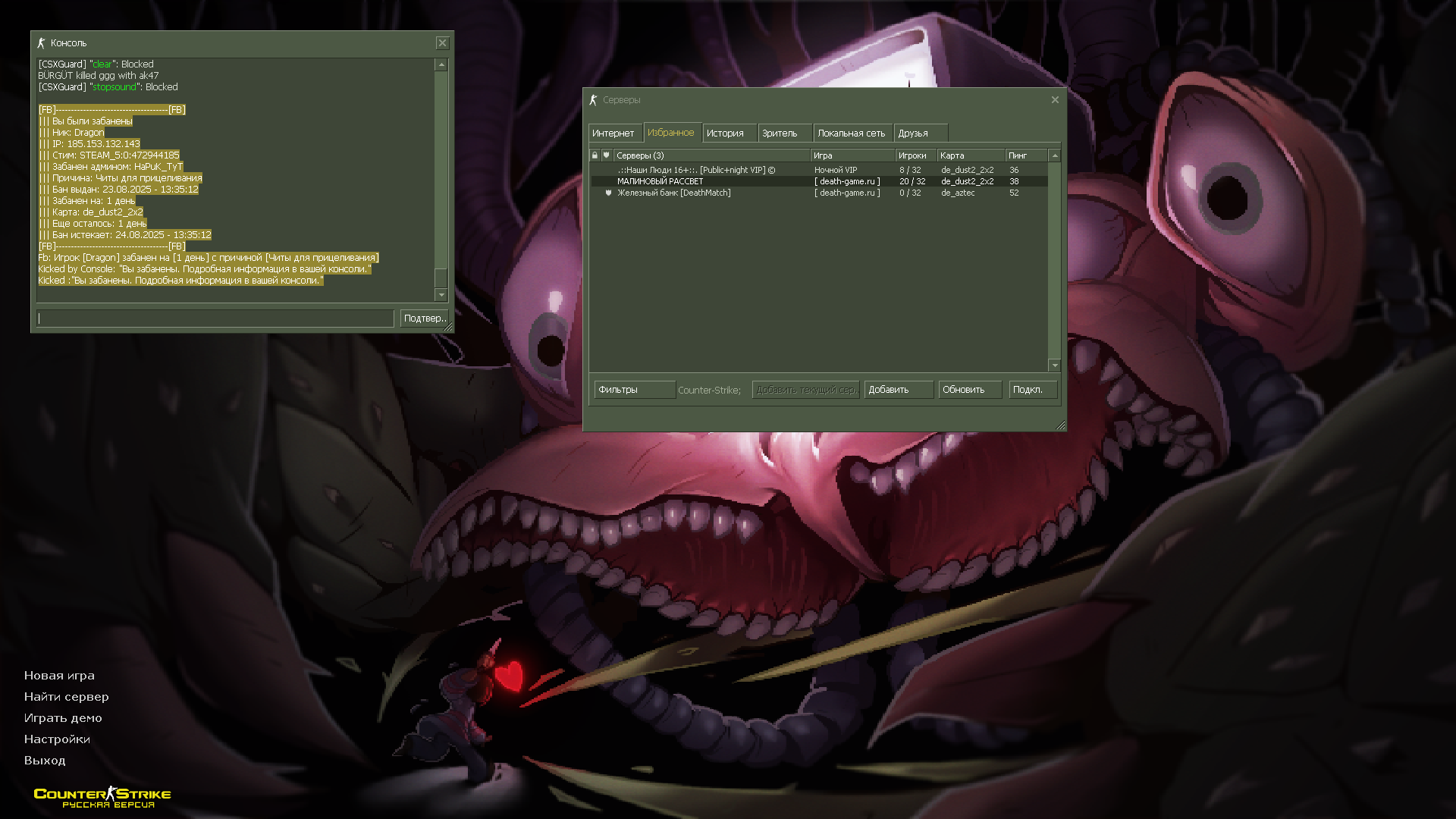
Task: Sort by secure shield column icon
Action: 607,155
